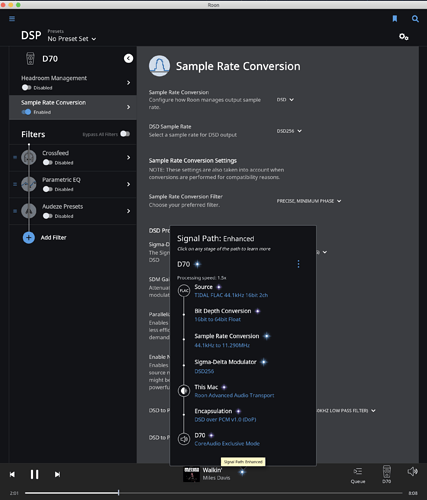Screen dimensions: 427x500
Task: Click the D70 device icon in sidebar
Action: 30,59
